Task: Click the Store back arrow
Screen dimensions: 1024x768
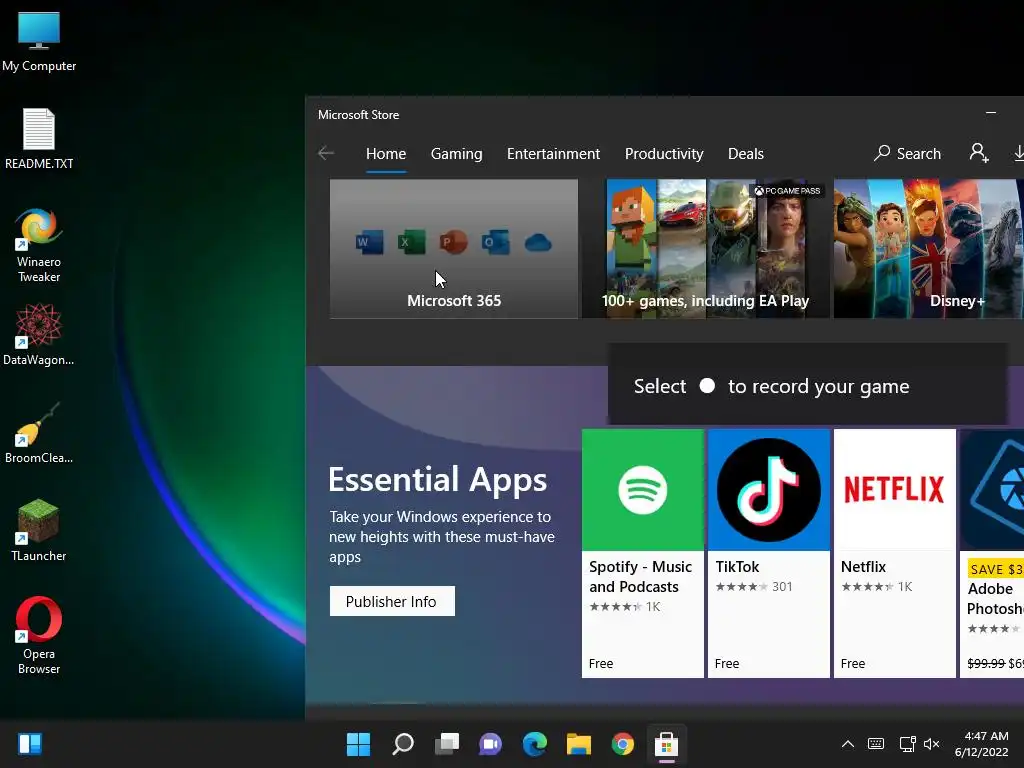Action: click(x=326, y=153)
